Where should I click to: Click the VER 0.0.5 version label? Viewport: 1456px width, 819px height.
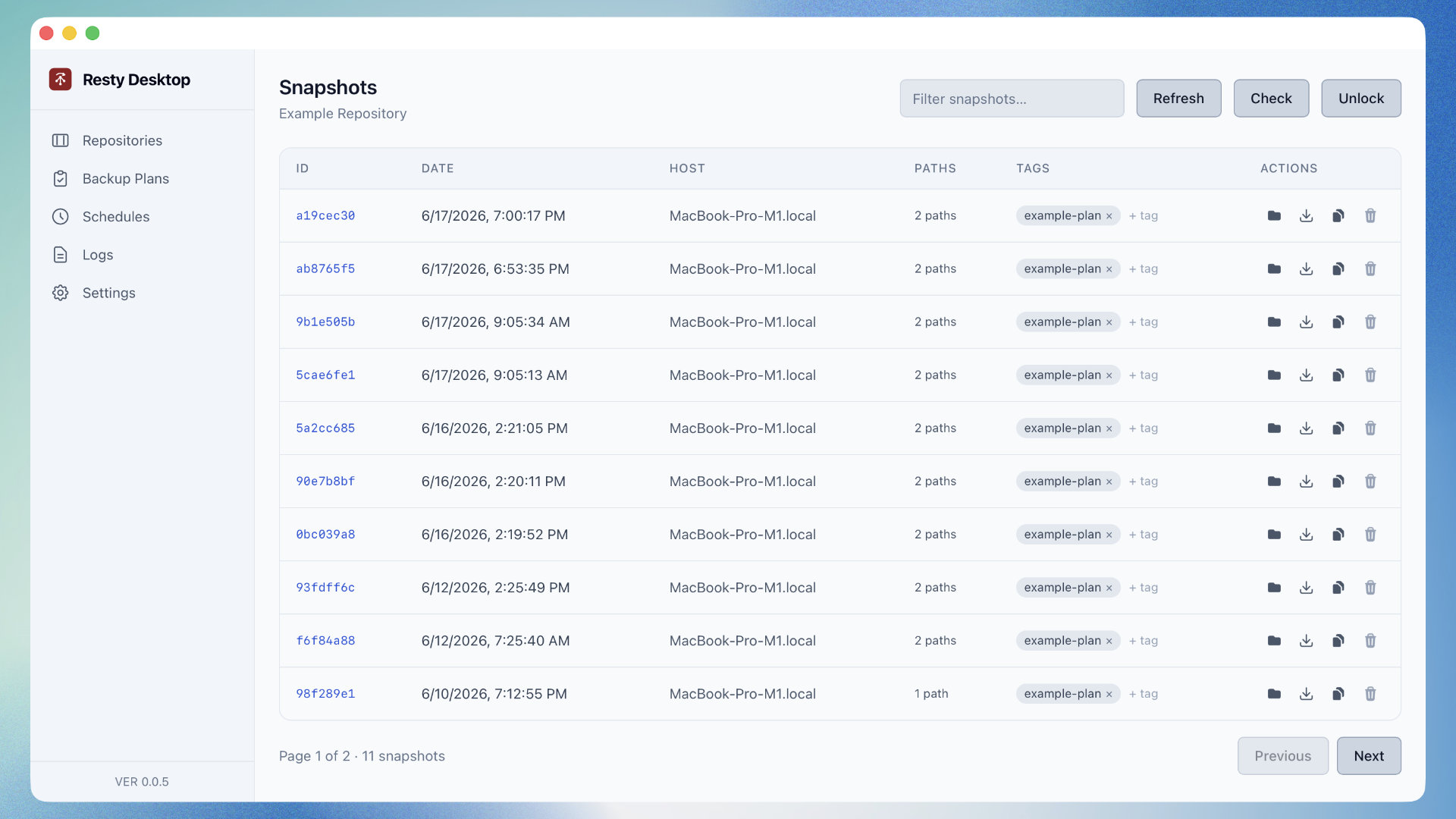142,781
